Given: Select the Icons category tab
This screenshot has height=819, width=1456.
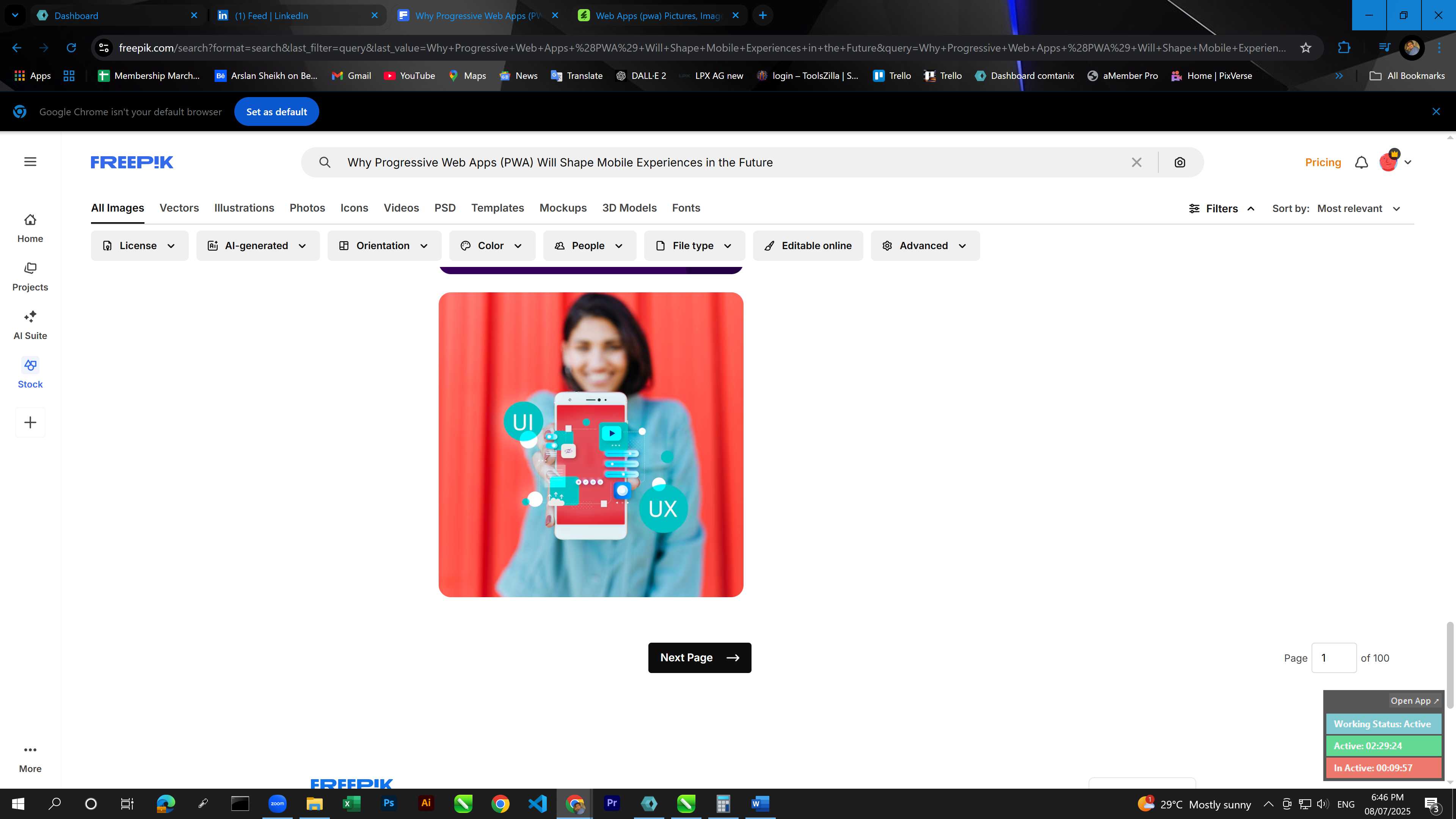Looking at the screenshot, I should point(355,209).
